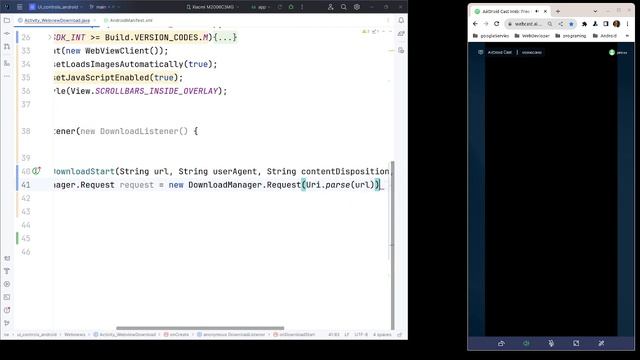
Task: Open the More actions vertical dots in IDE toolbar
Action: tap(302, 7)
